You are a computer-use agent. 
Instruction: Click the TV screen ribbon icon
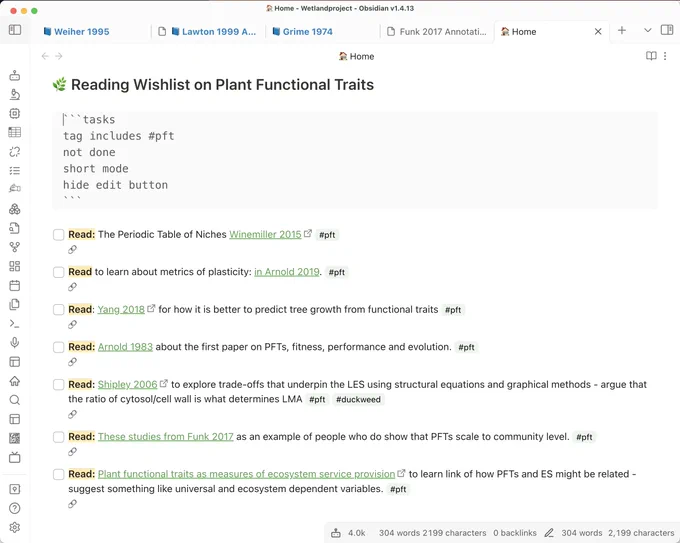pyautogui.click(x=15, y=457)
